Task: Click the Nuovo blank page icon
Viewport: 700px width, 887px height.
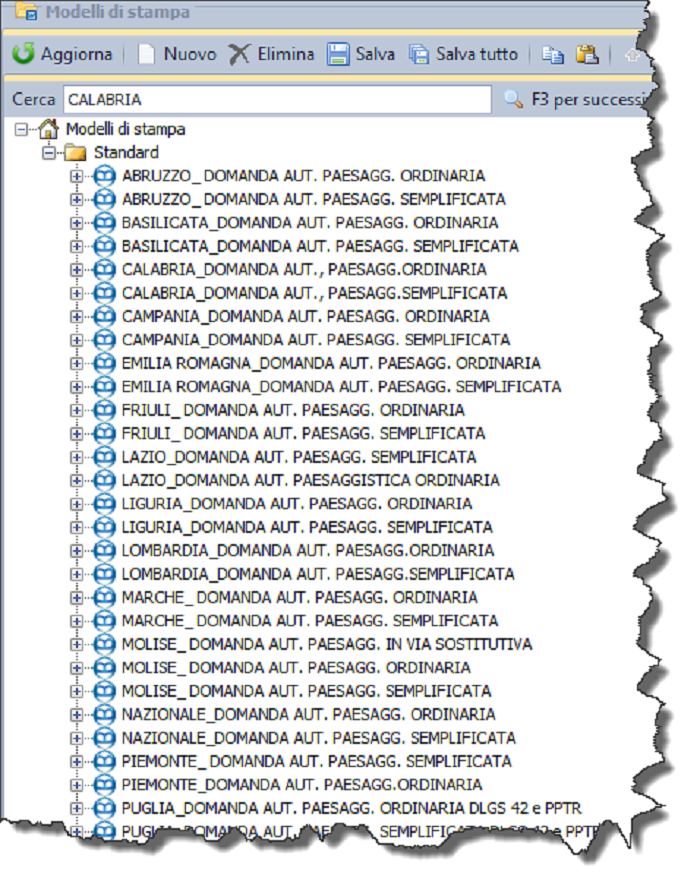Action: 147,54
